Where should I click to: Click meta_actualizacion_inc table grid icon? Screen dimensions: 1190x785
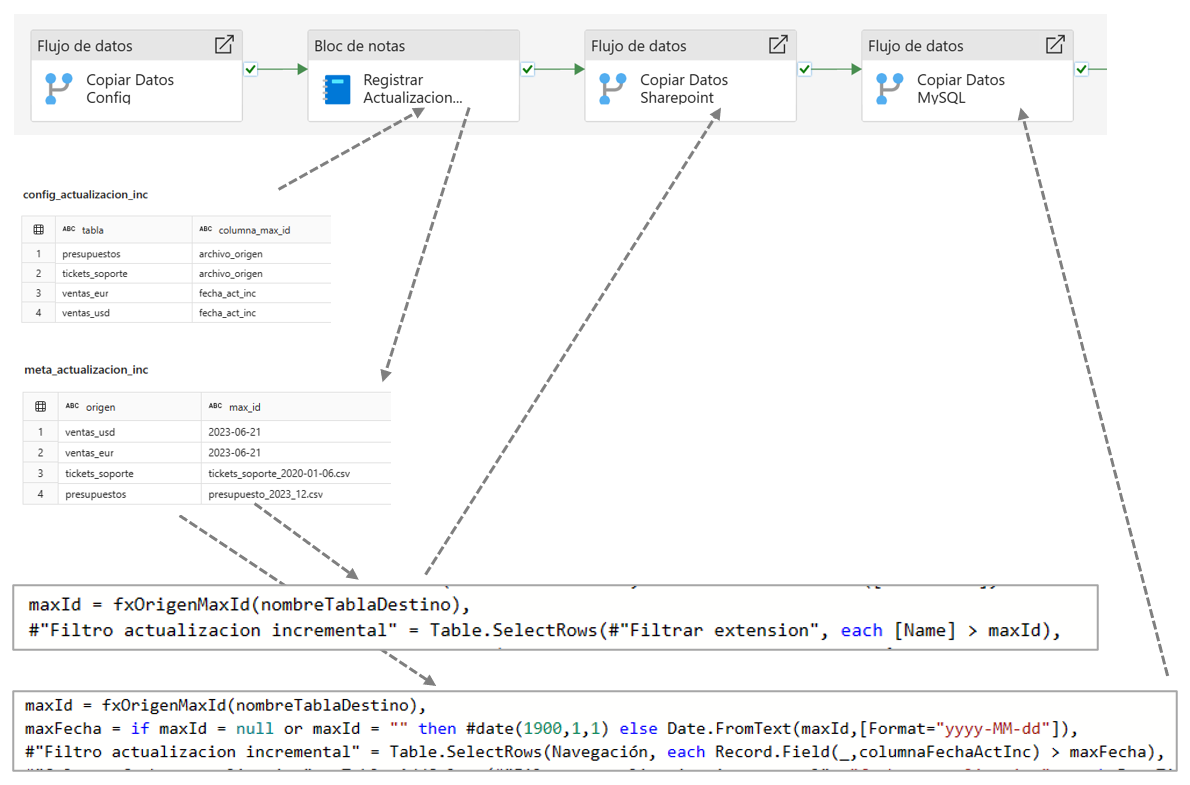[40, 407]
